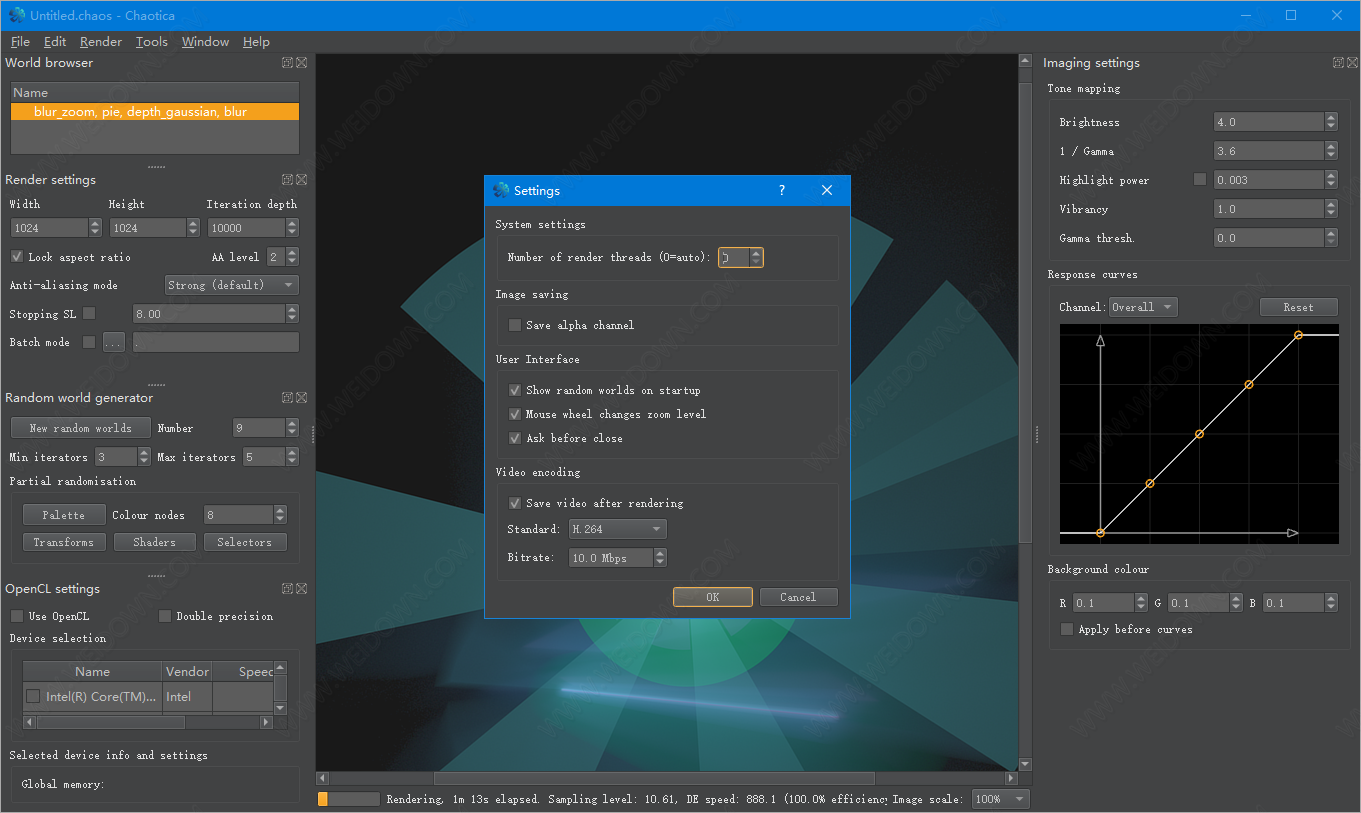Close the World browser panel
Image resolution: width=1361 pixels, height=813 pixels.
(302, 63)
